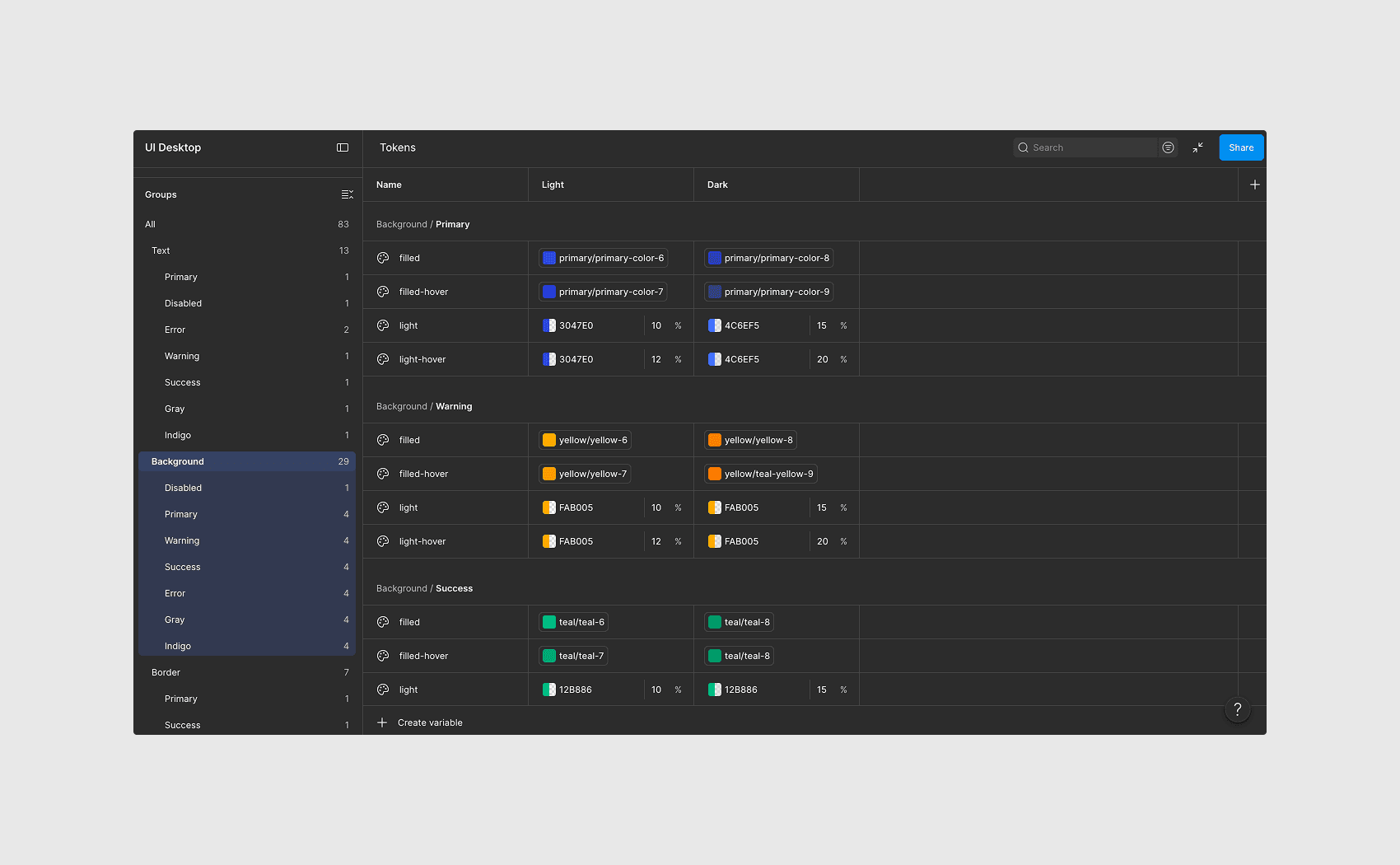Click the minimize panel arrows icon
This screenshot has height=865, width=1400.
point(1198,147)
